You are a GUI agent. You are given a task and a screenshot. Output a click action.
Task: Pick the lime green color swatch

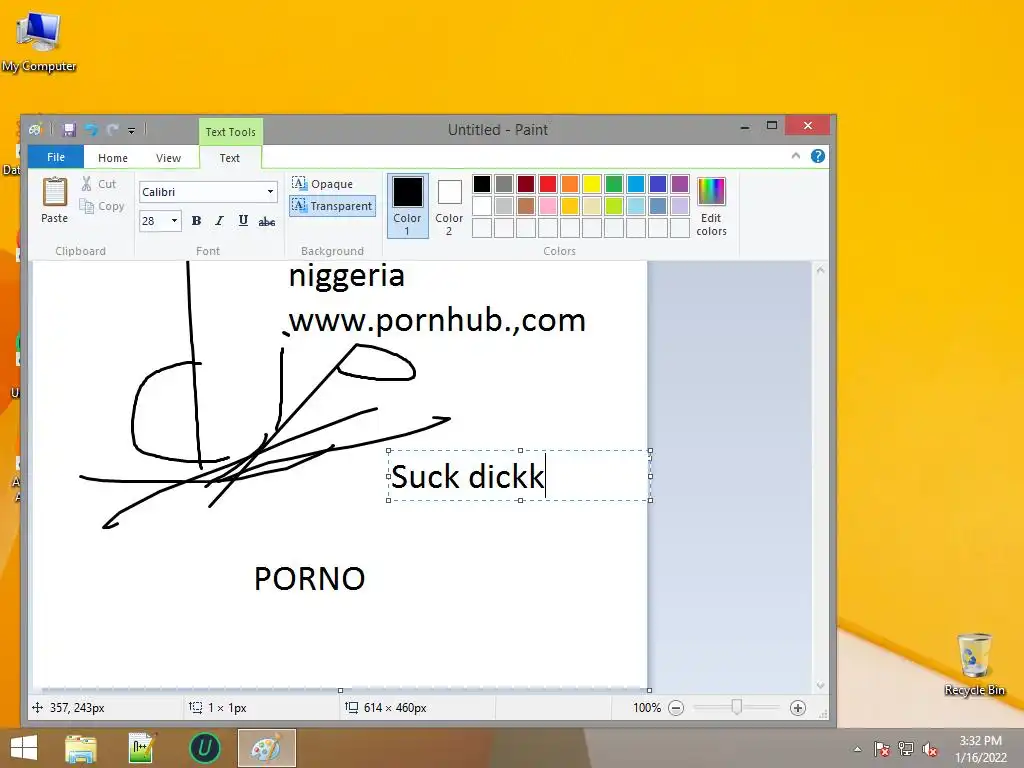[614, 206]
